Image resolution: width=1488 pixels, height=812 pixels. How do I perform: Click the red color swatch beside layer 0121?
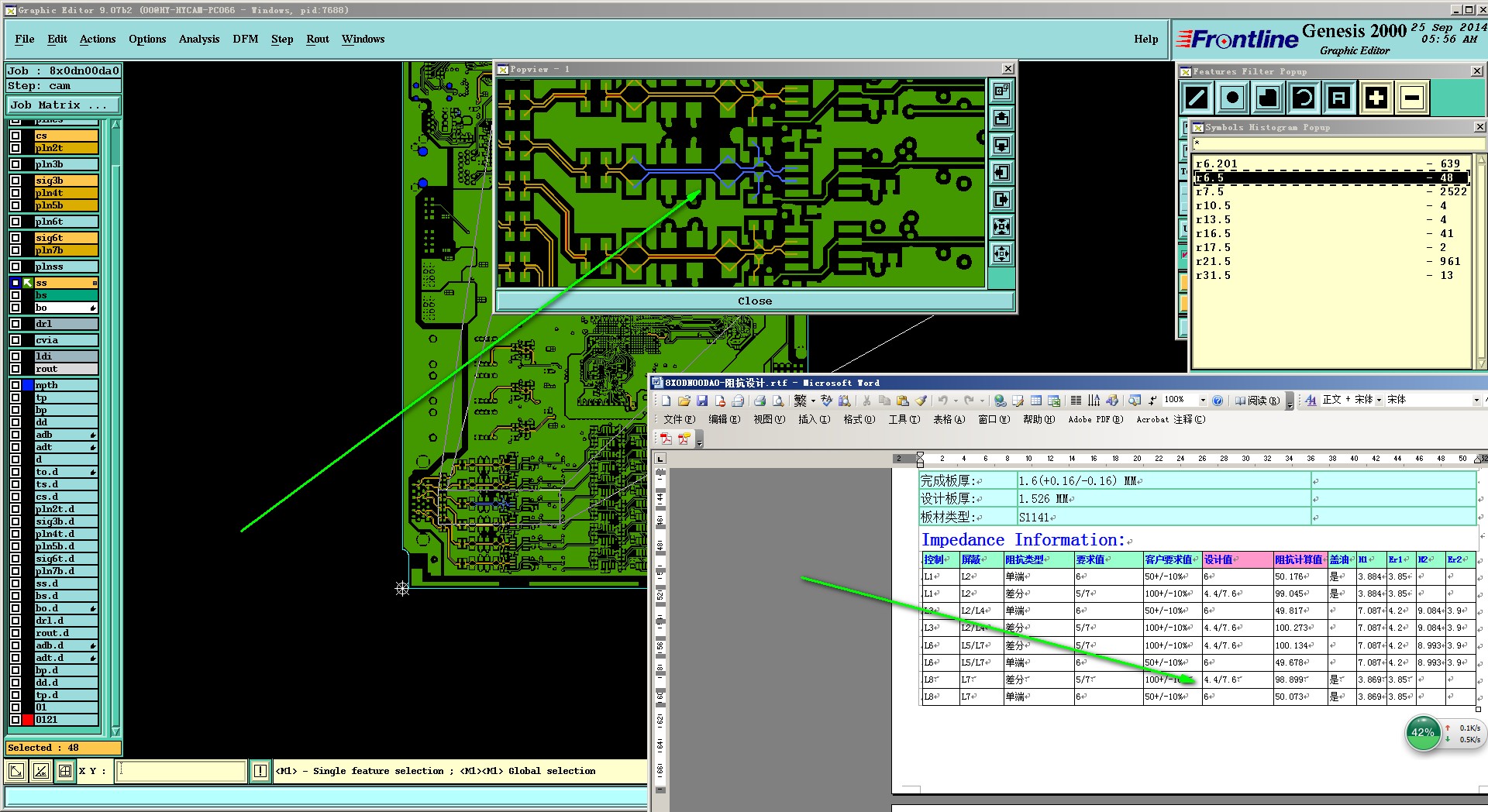(28, 719)
